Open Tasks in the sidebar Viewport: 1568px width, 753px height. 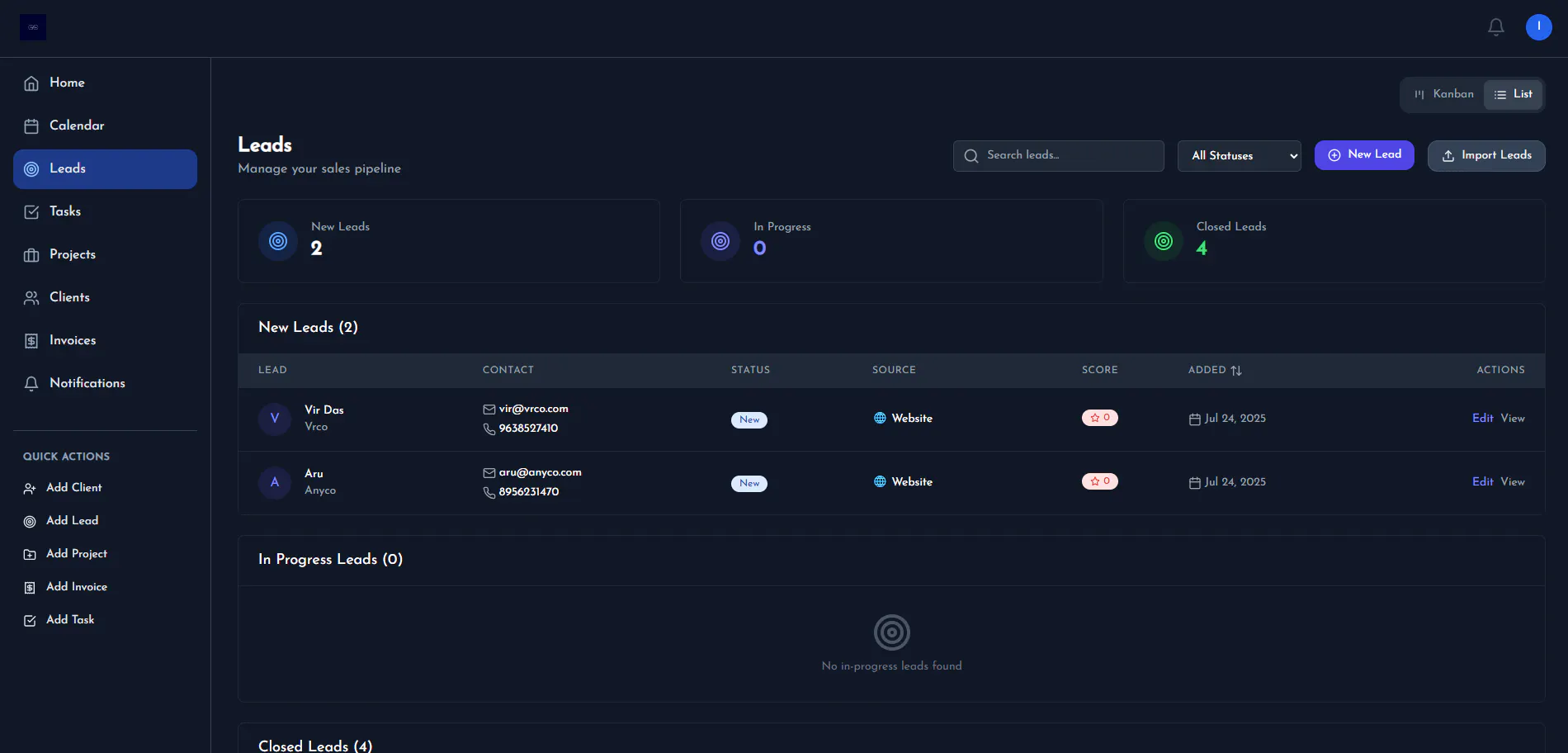[105, 212]
